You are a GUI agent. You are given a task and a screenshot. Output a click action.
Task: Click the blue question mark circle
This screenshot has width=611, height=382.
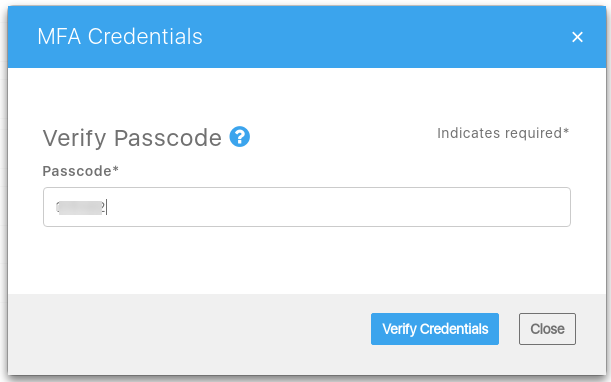(x=239, y=137)
